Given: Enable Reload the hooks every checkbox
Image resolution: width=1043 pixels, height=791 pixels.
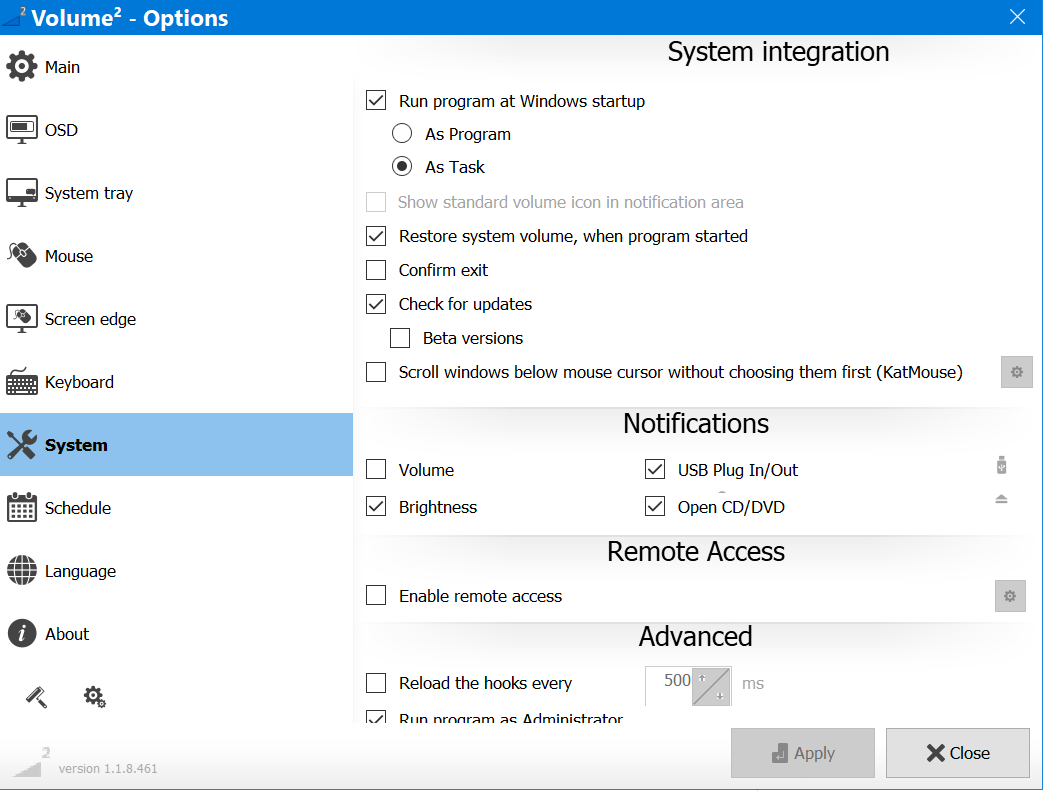Looking at the screenshot, I should pyautogui.click(x=376, y=683).
